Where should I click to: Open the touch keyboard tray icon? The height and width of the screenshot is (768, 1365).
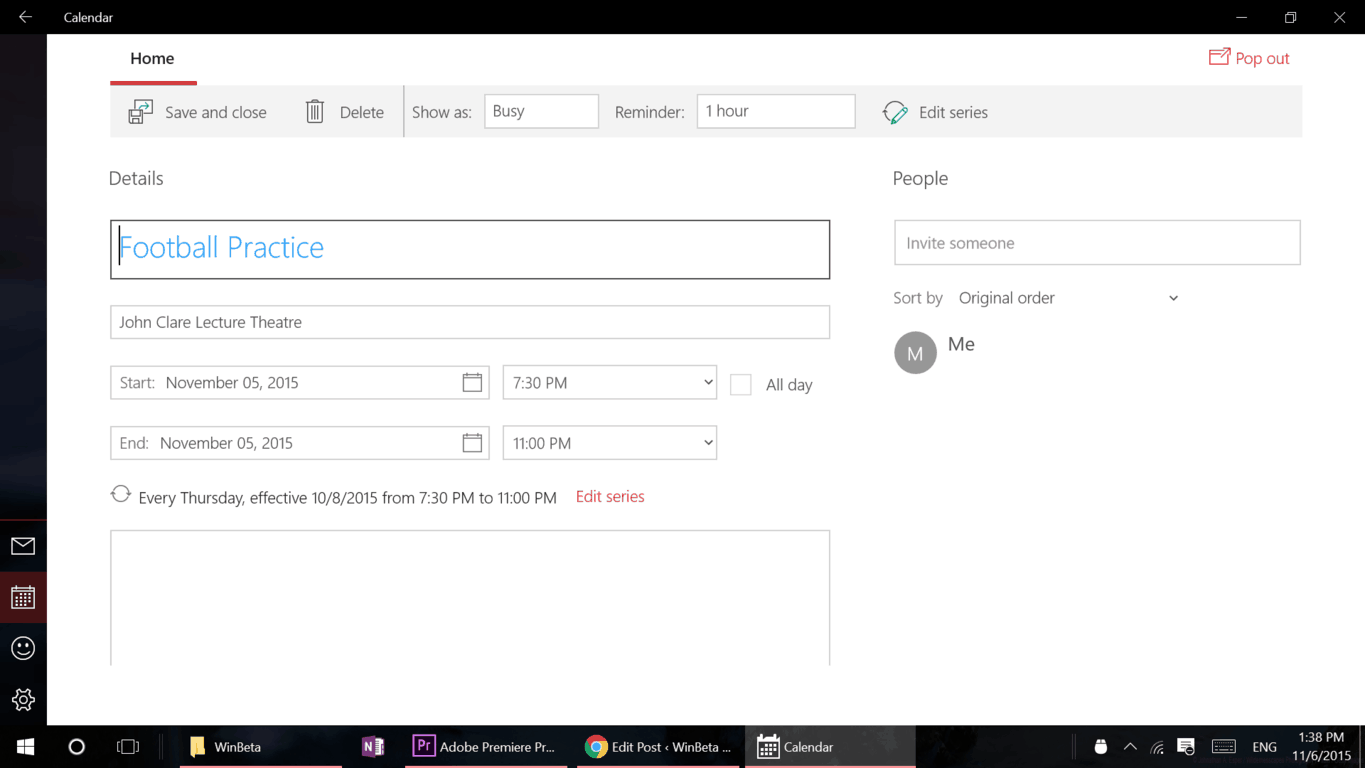1224,747
